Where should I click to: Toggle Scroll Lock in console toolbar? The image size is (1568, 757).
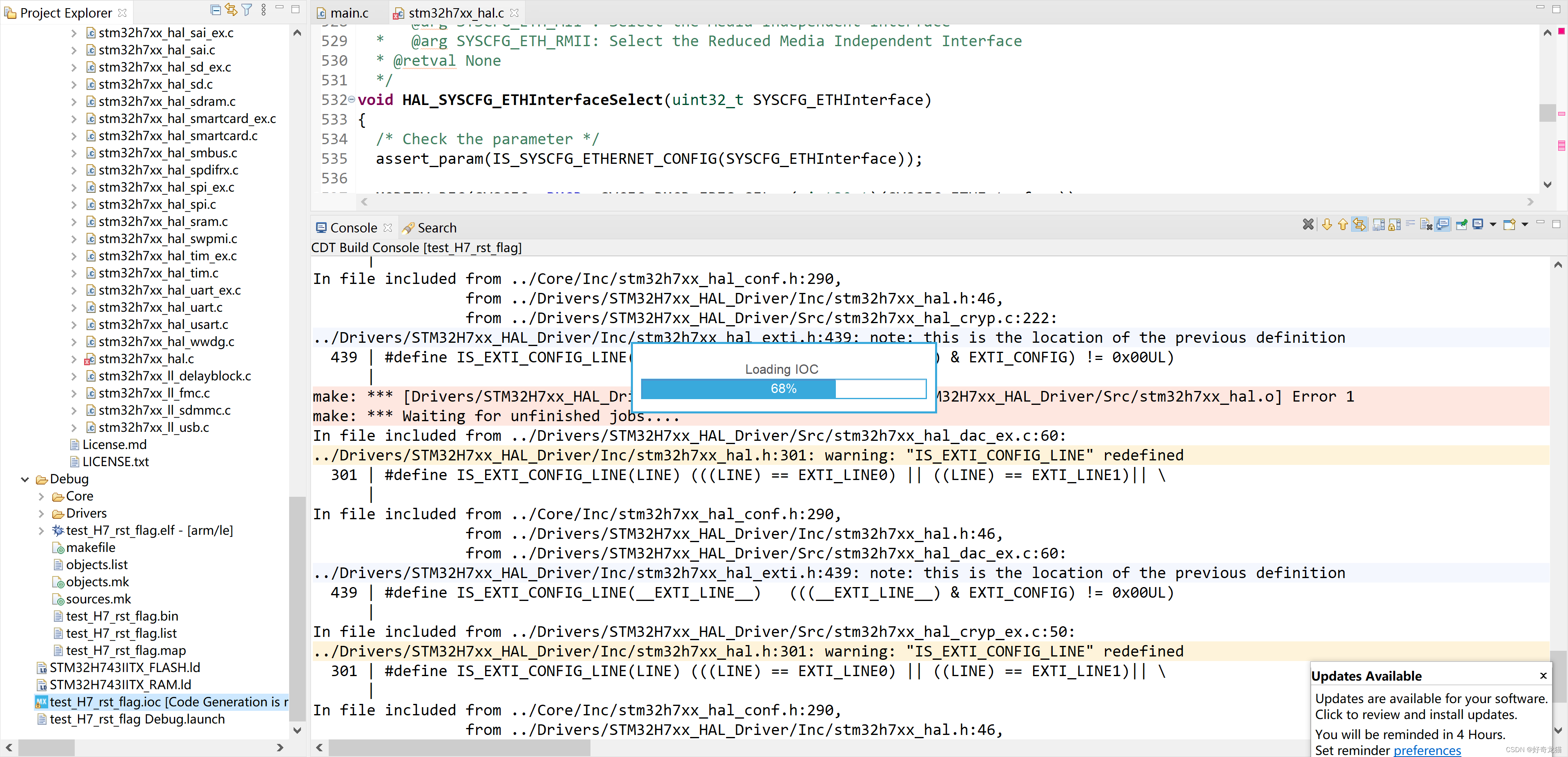[x=1394, y=225]
